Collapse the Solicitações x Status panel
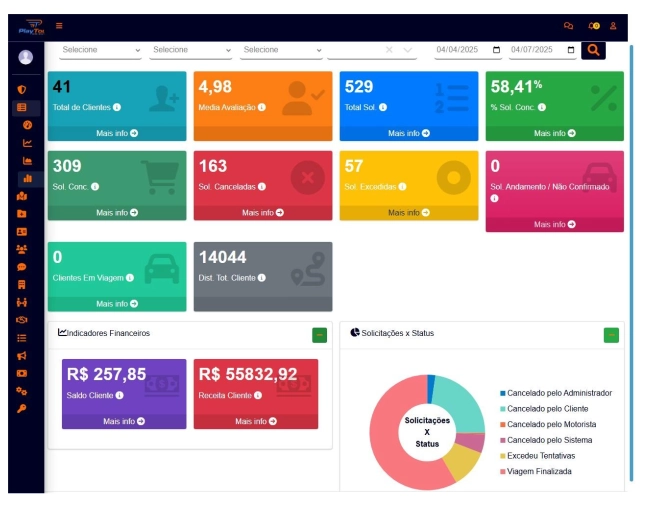 pyautogui.click(x=611, y=335)
